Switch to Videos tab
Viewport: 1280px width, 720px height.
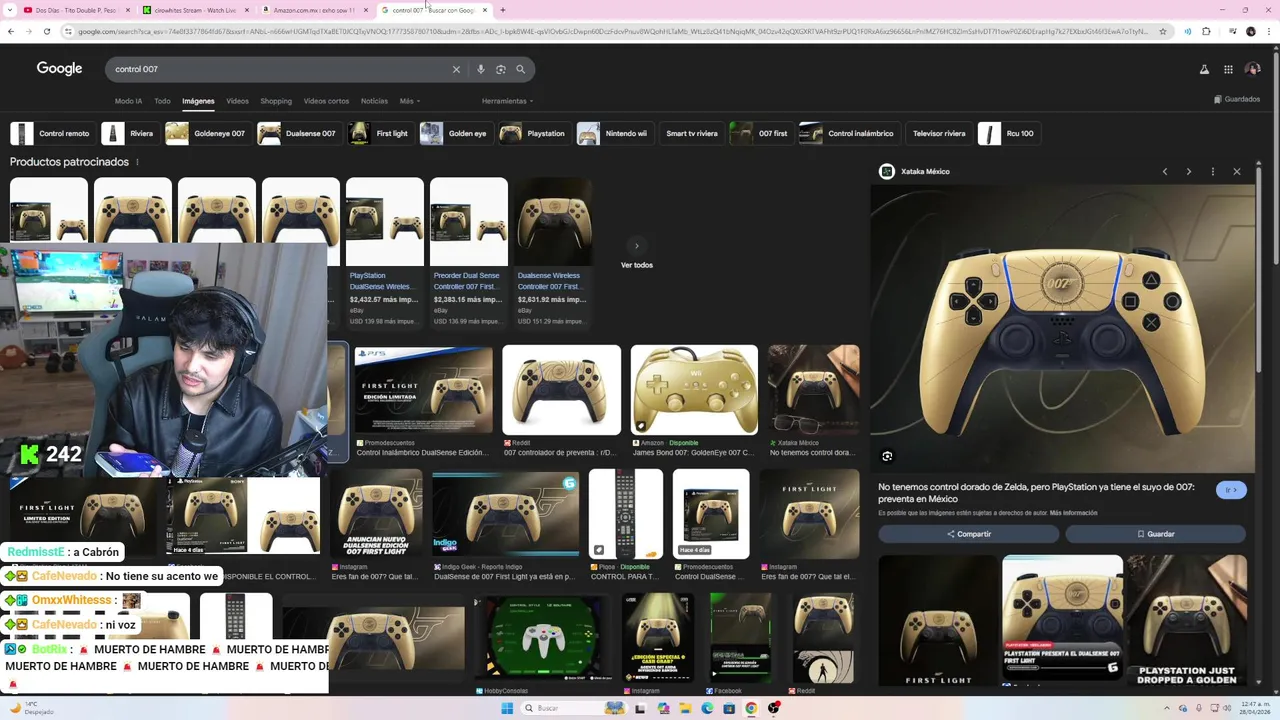237,101
